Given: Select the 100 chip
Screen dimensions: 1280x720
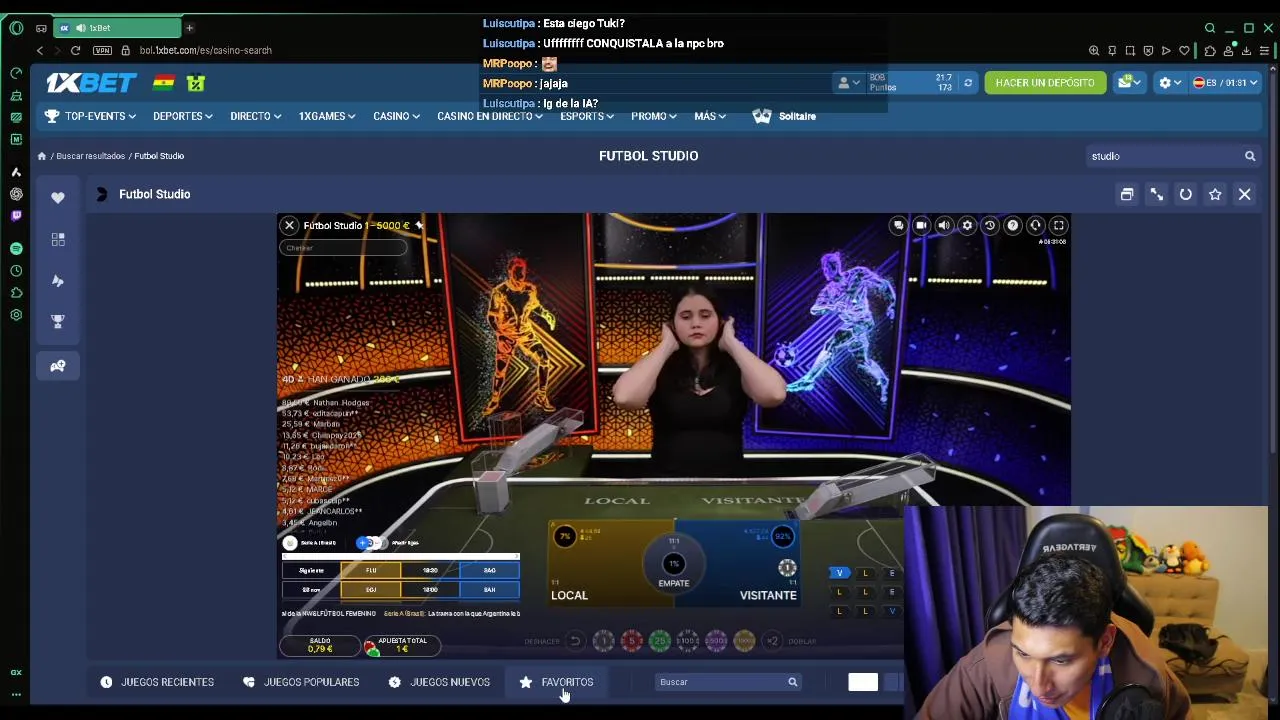Looking at the screenshot, I should pyautogui.click(x=687, y=641).
